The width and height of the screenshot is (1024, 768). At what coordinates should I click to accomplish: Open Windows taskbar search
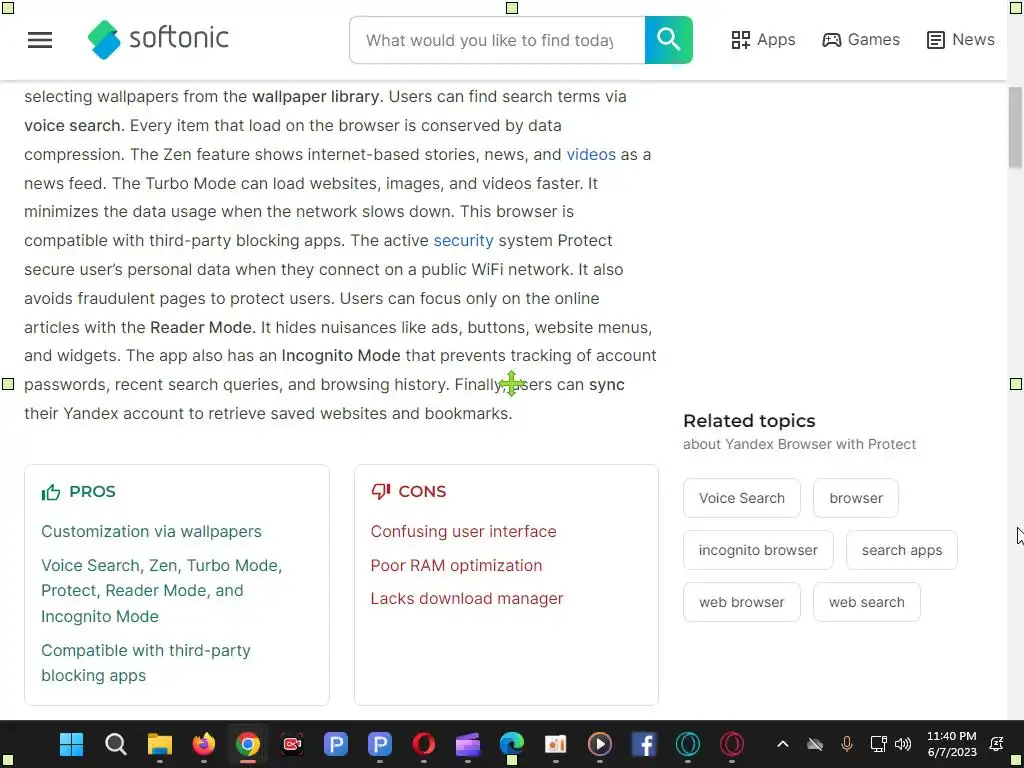click(116, 744)
